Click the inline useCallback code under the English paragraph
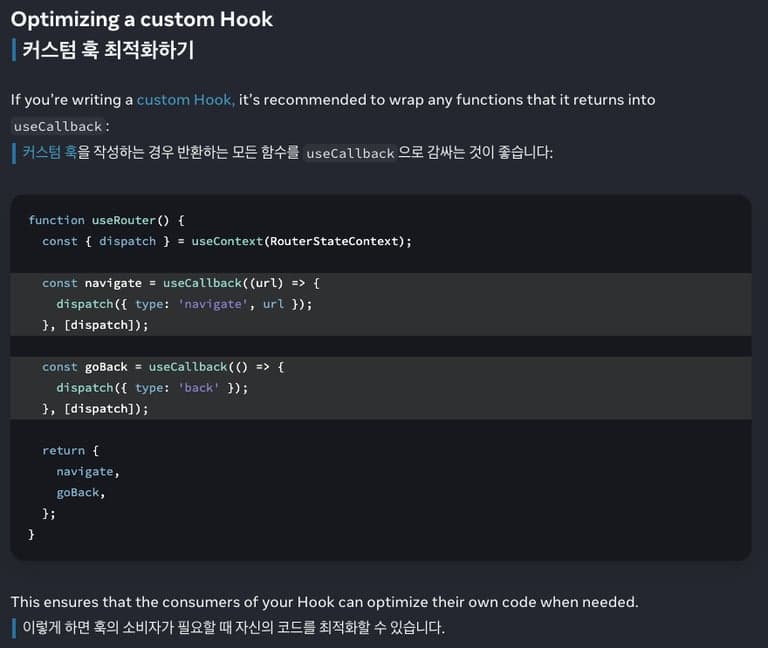 [x=58, y=127]
